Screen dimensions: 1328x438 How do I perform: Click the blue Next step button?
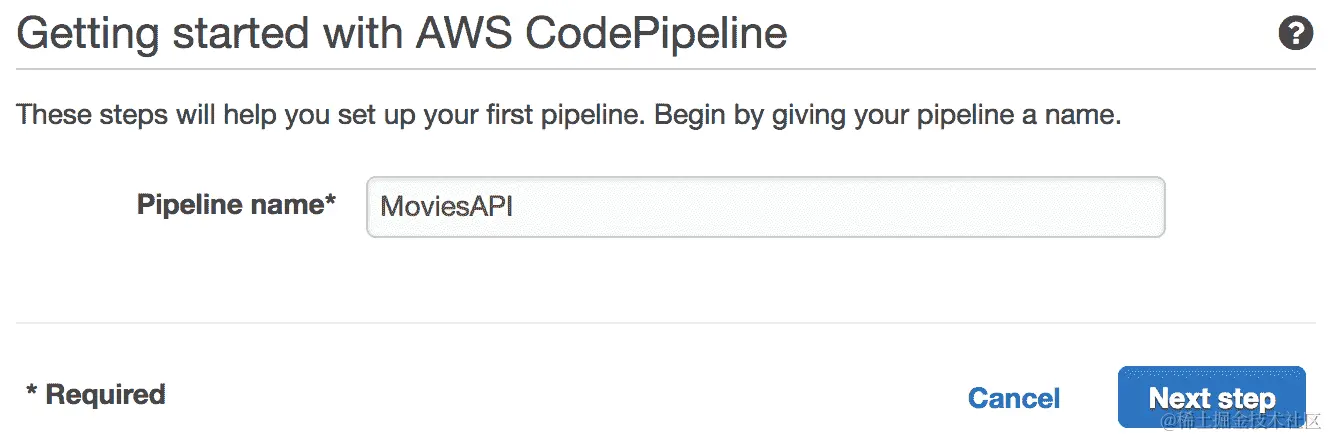pyautogui.click(x=1211, y=398)
